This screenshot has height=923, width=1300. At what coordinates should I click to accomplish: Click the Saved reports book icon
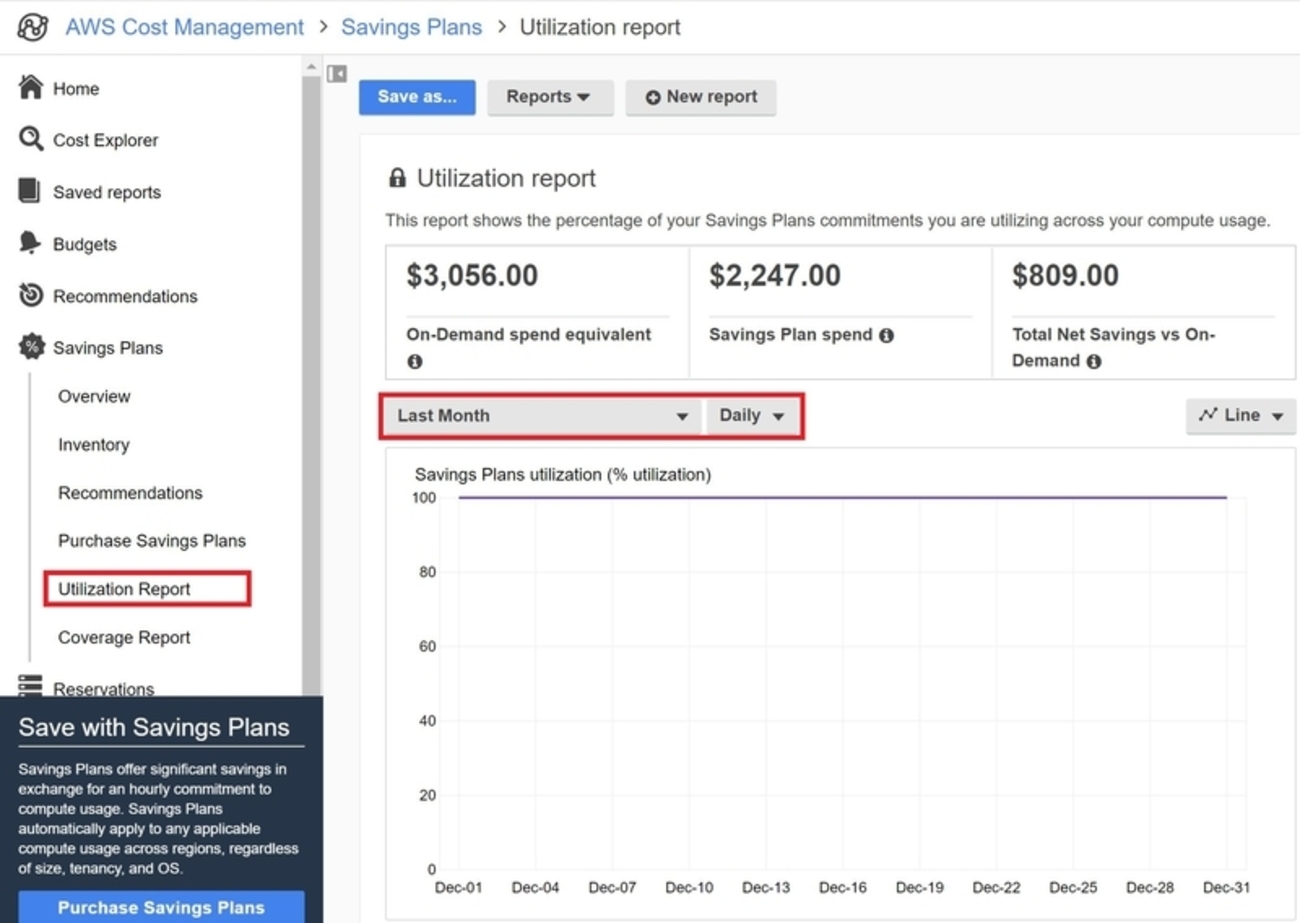[x=30, y=191]
